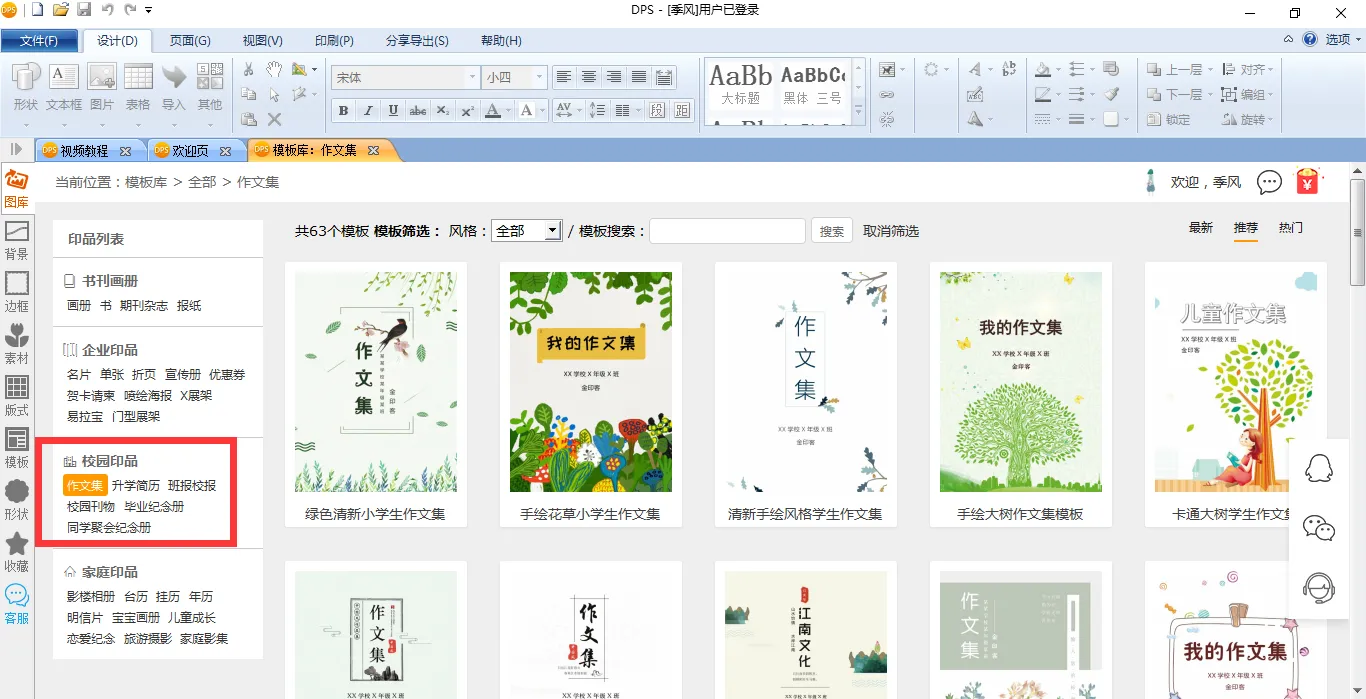This screenshot has height=699, width=1366.
Task: Open the 小四 font size dropdown
Action: 540,77
